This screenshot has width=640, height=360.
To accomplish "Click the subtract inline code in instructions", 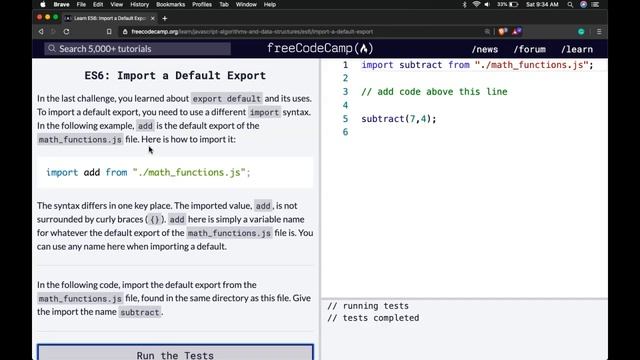I will tap(140, 312).
